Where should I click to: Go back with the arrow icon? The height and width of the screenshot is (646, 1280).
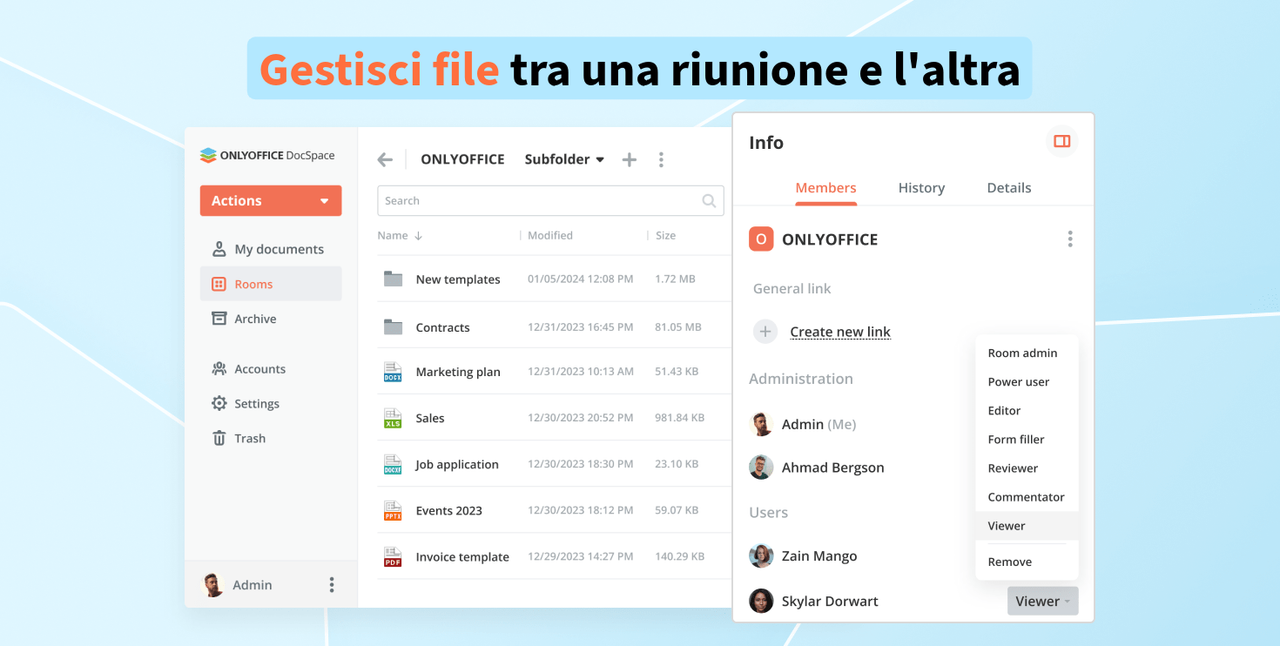[x=385, y=160]
